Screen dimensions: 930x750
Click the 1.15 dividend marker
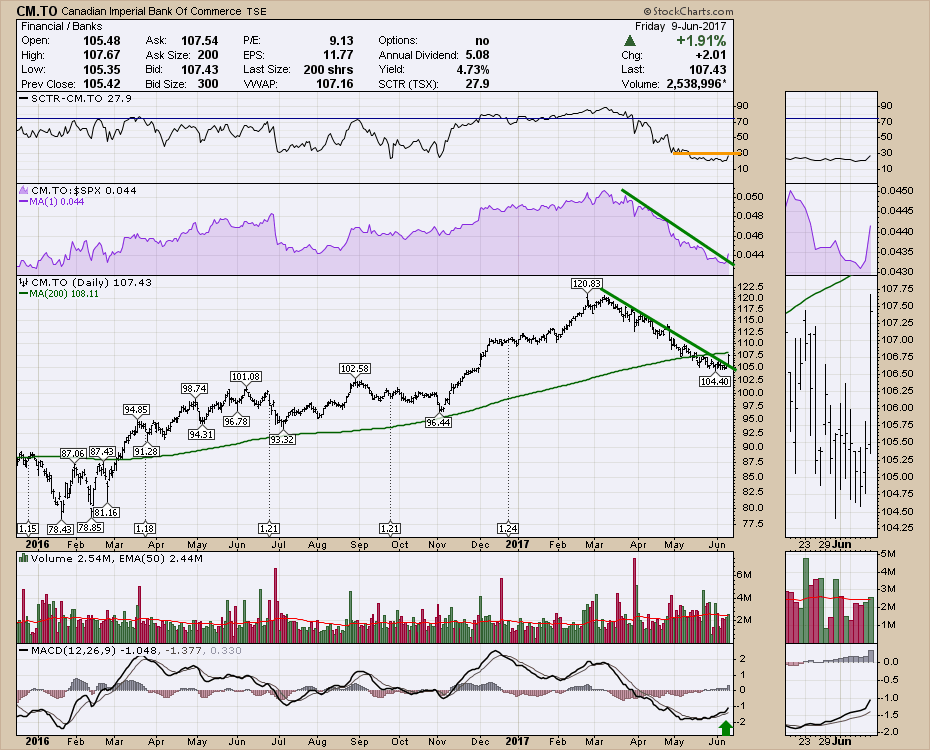28,528
